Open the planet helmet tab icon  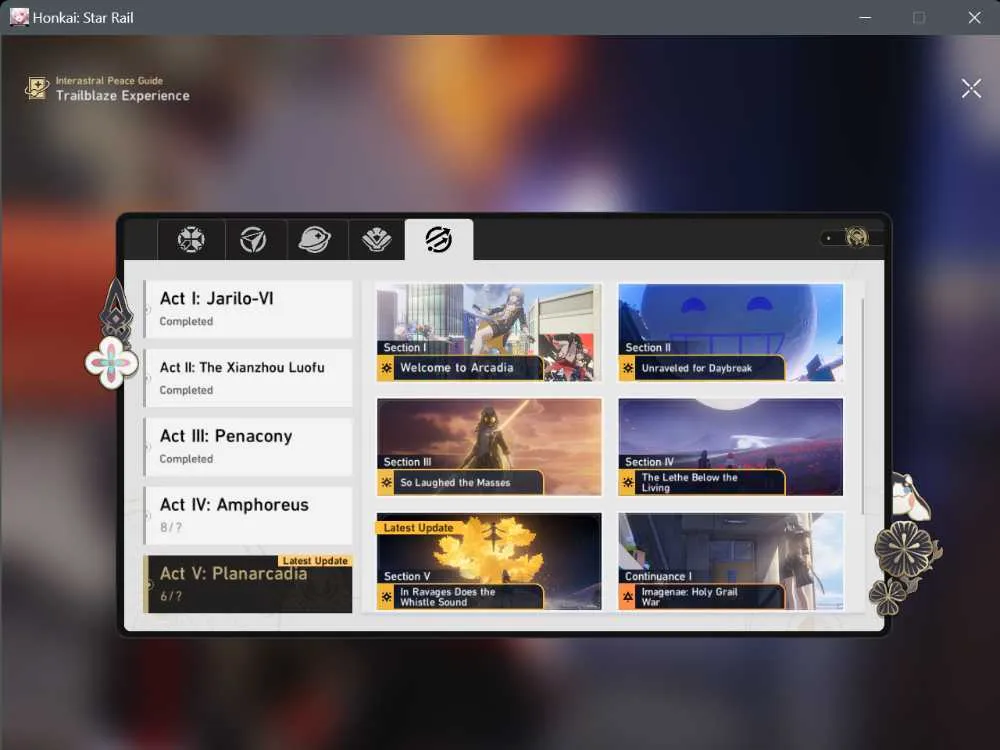point(314,240)
